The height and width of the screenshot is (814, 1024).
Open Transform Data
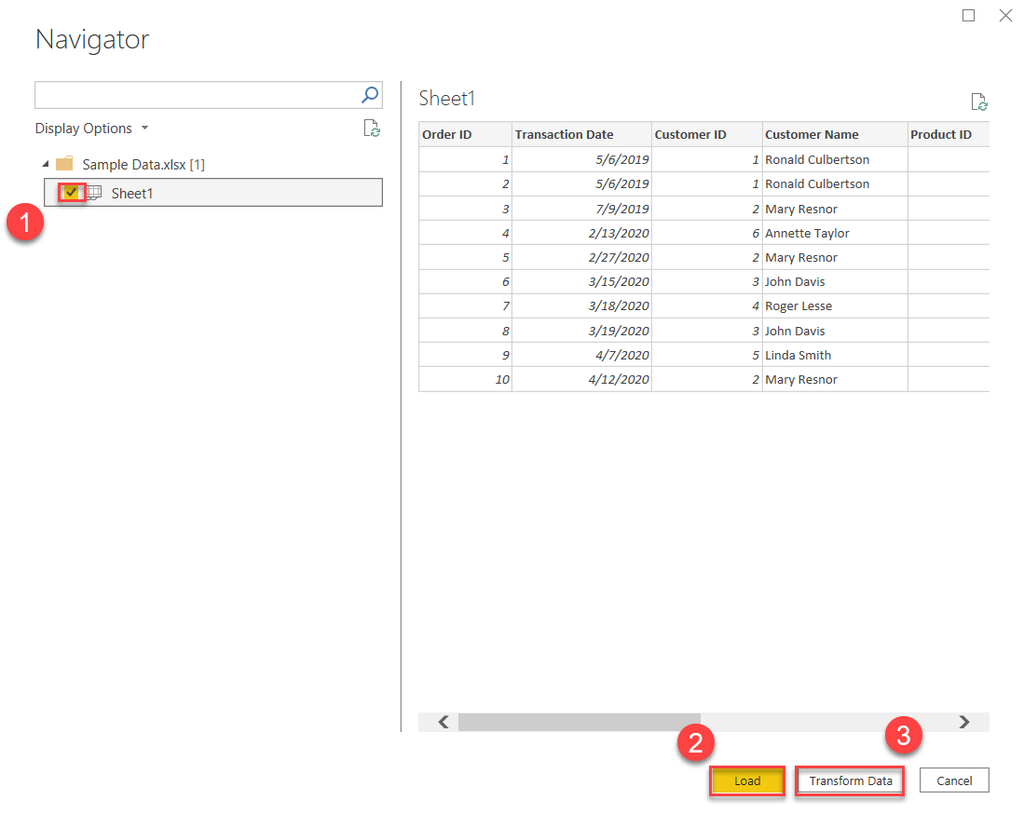point(849,780)
